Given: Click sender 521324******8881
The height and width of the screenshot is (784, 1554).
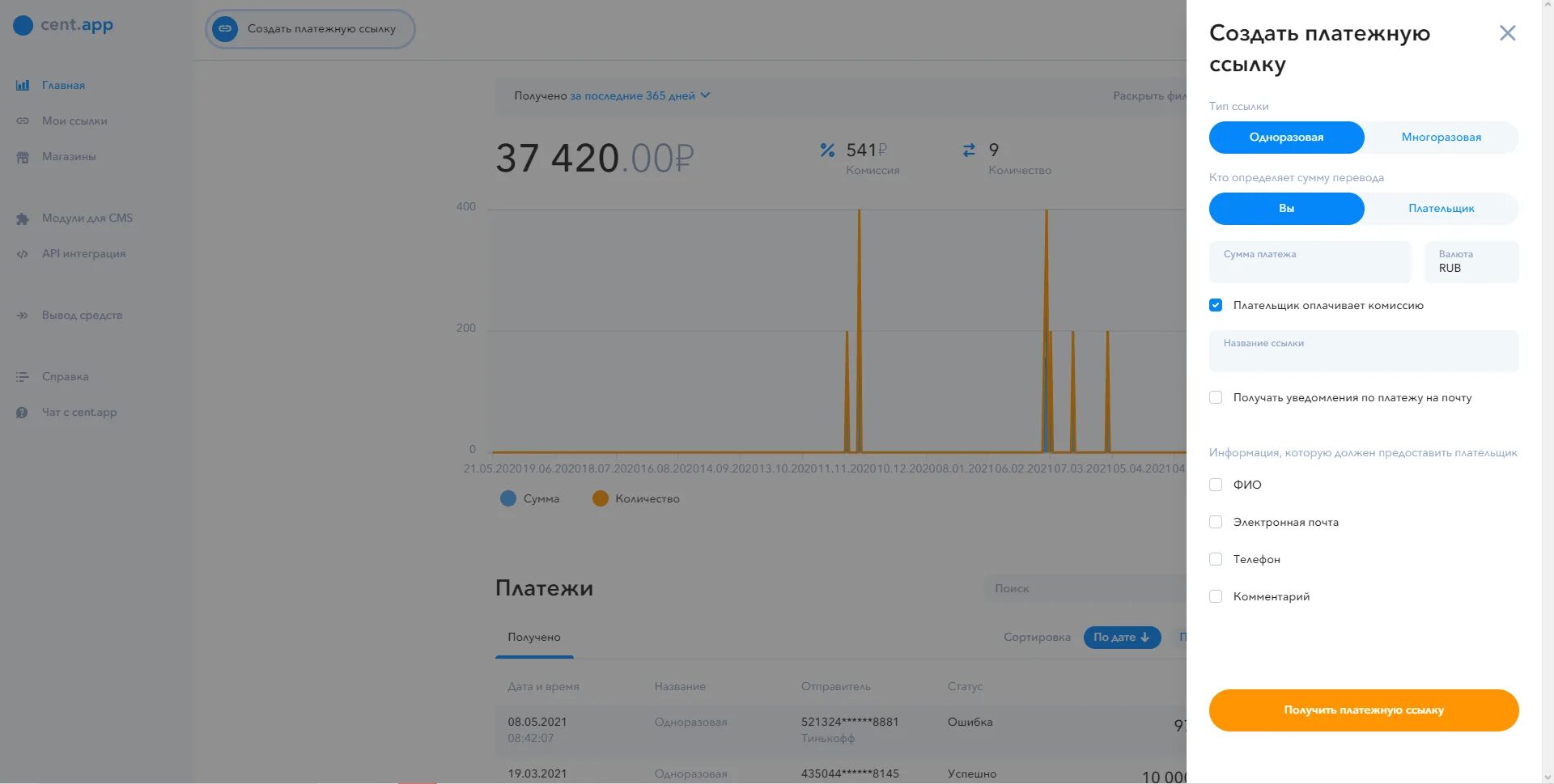Looking at the screenshot, I should 850,722.
